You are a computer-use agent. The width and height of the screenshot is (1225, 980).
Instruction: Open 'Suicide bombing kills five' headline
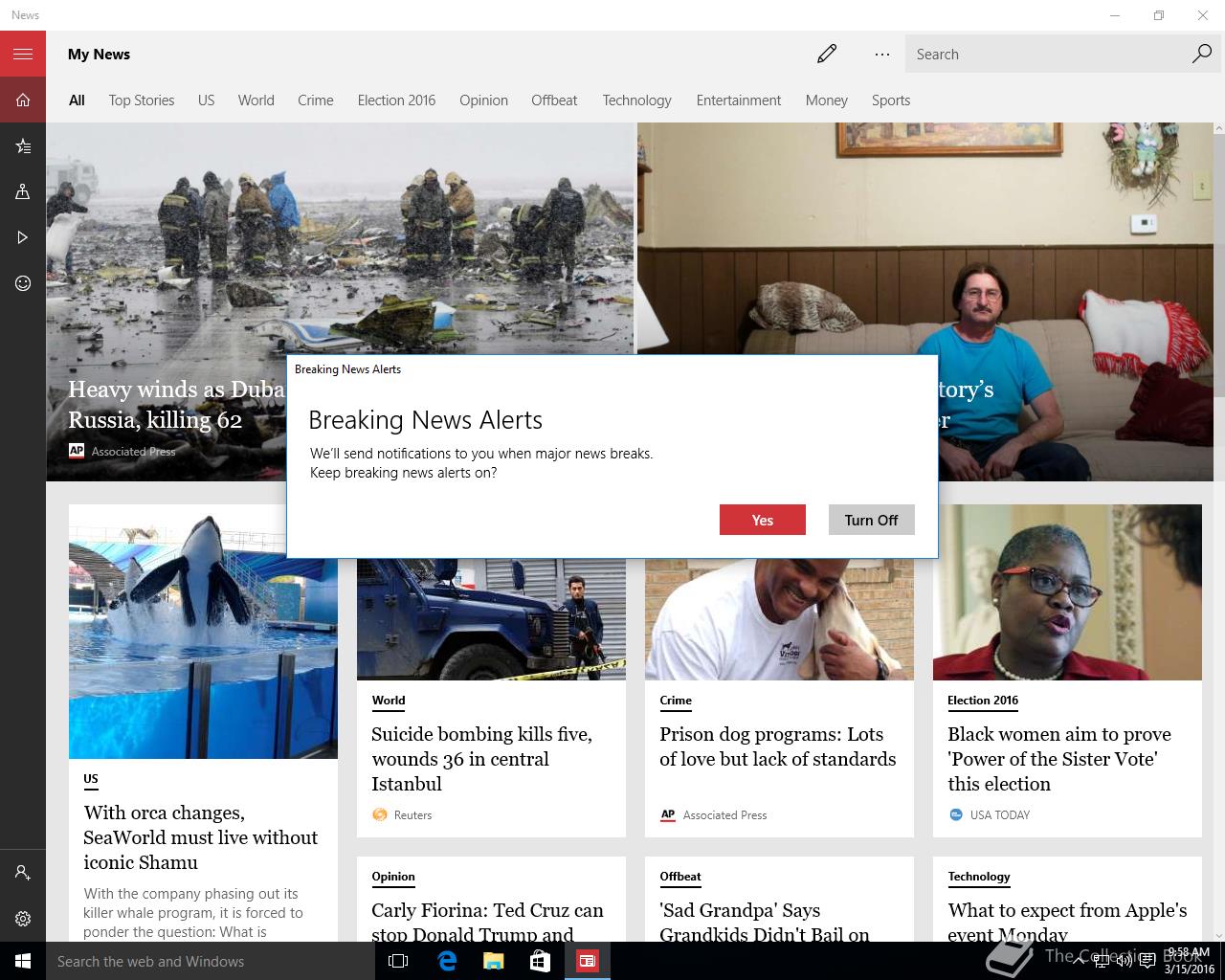(481, 759)
